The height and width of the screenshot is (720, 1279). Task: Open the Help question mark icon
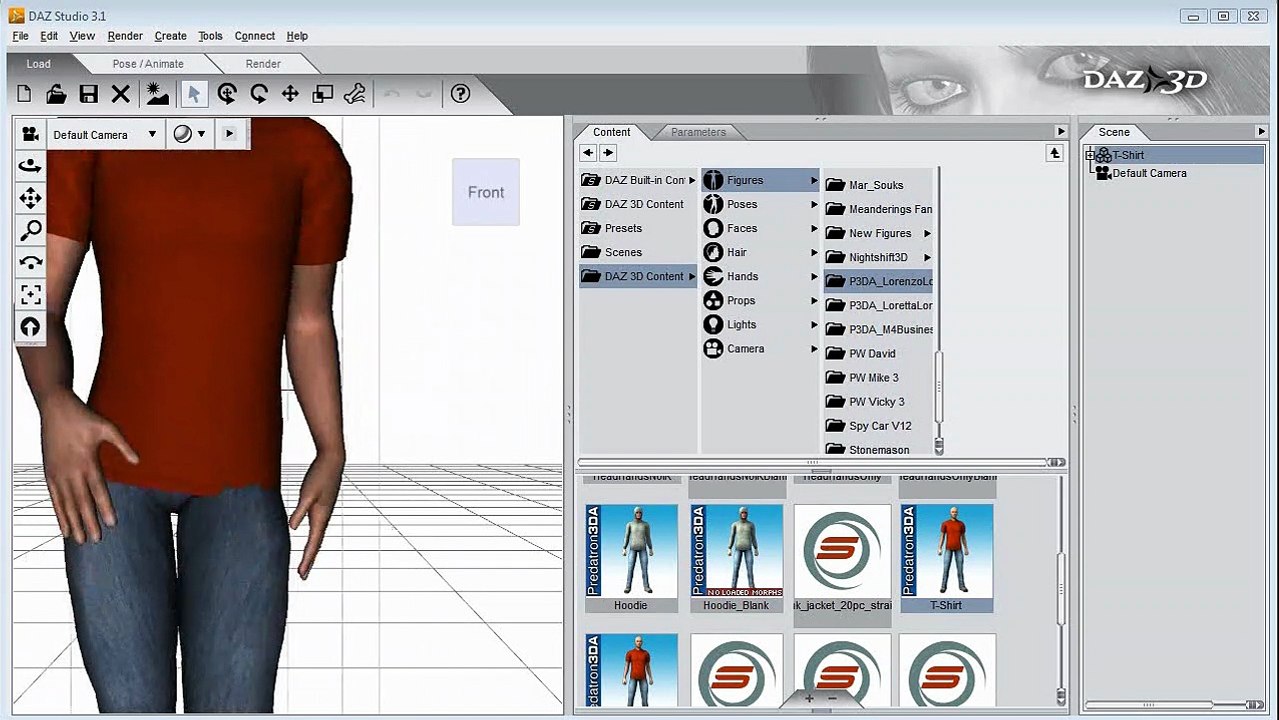[x=460, y=93]
